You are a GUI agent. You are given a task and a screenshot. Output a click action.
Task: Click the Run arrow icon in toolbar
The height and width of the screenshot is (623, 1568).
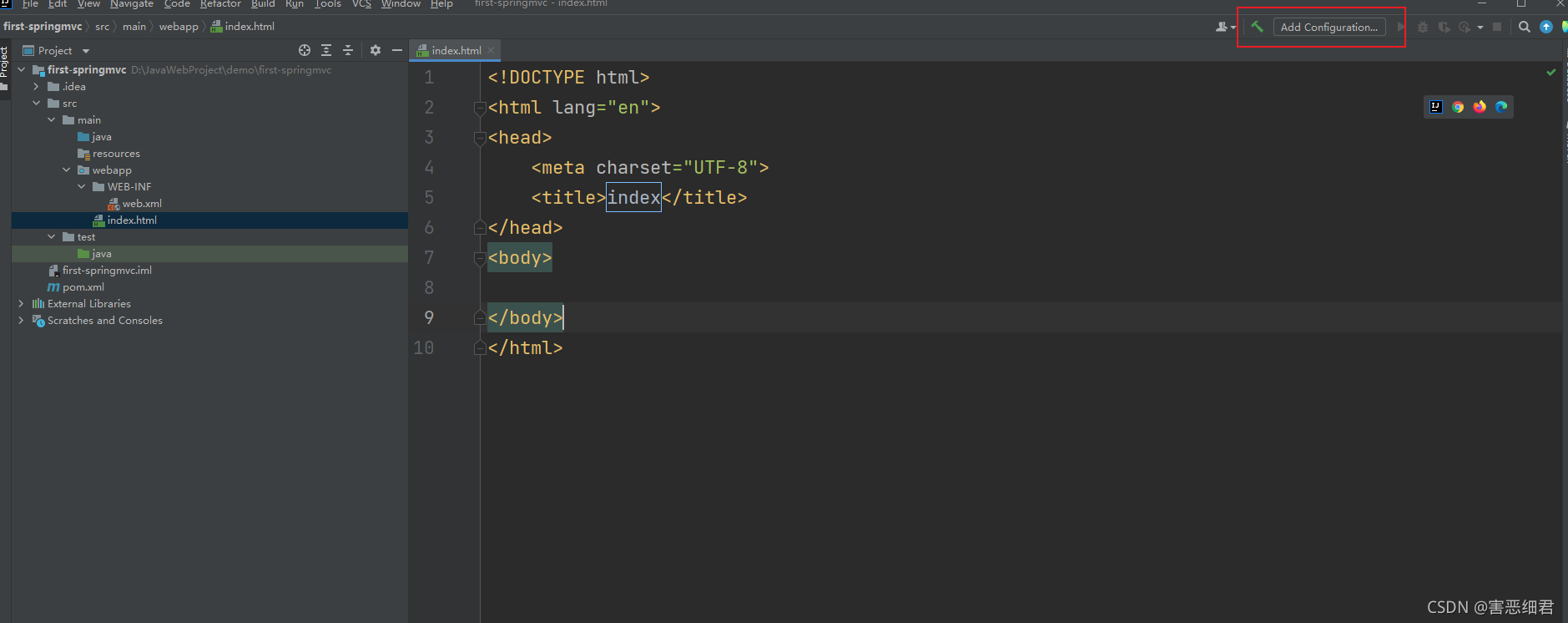(1401, 27)
